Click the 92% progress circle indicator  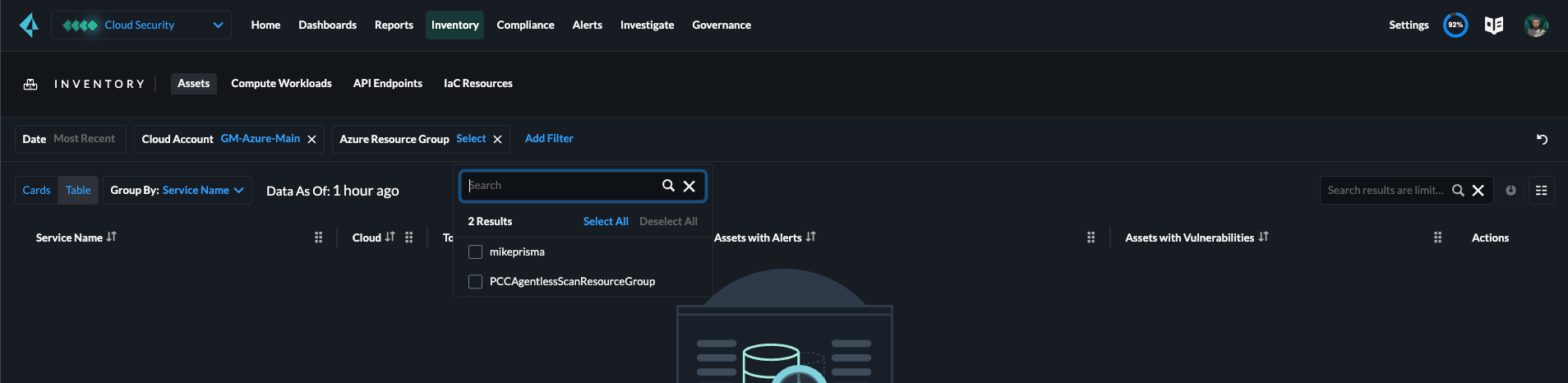point(1455,25)
